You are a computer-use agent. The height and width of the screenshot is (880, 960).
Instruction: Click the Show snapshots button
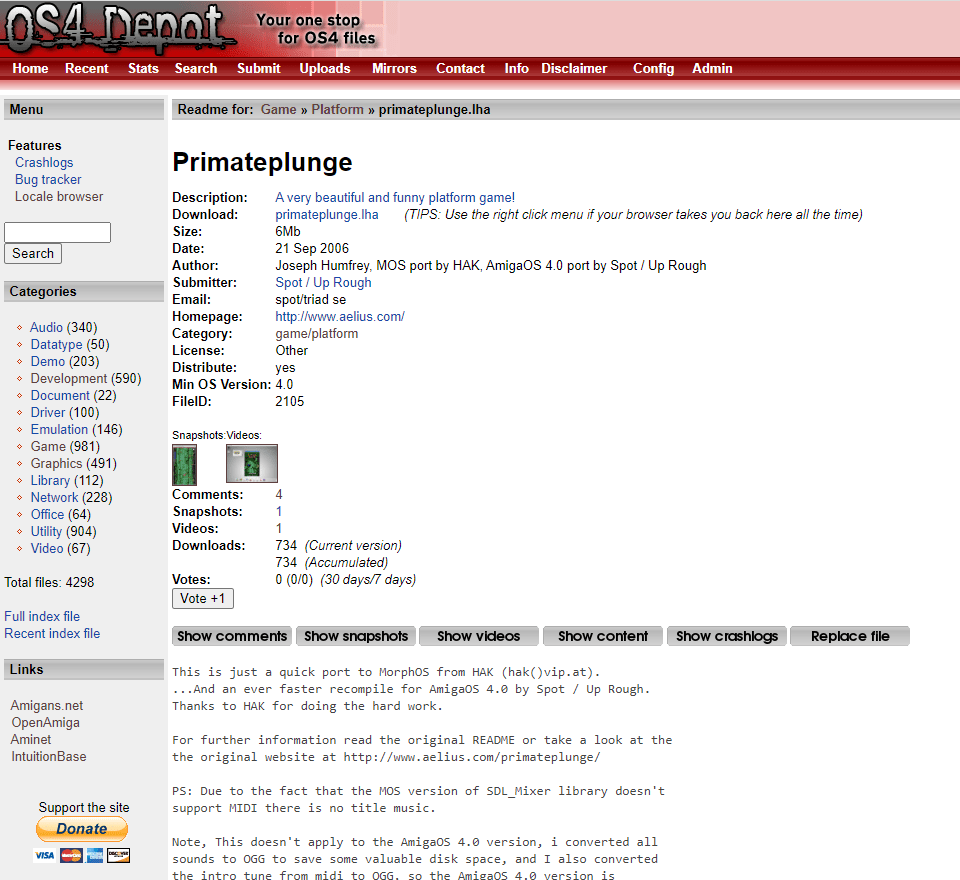pos(356,636)
